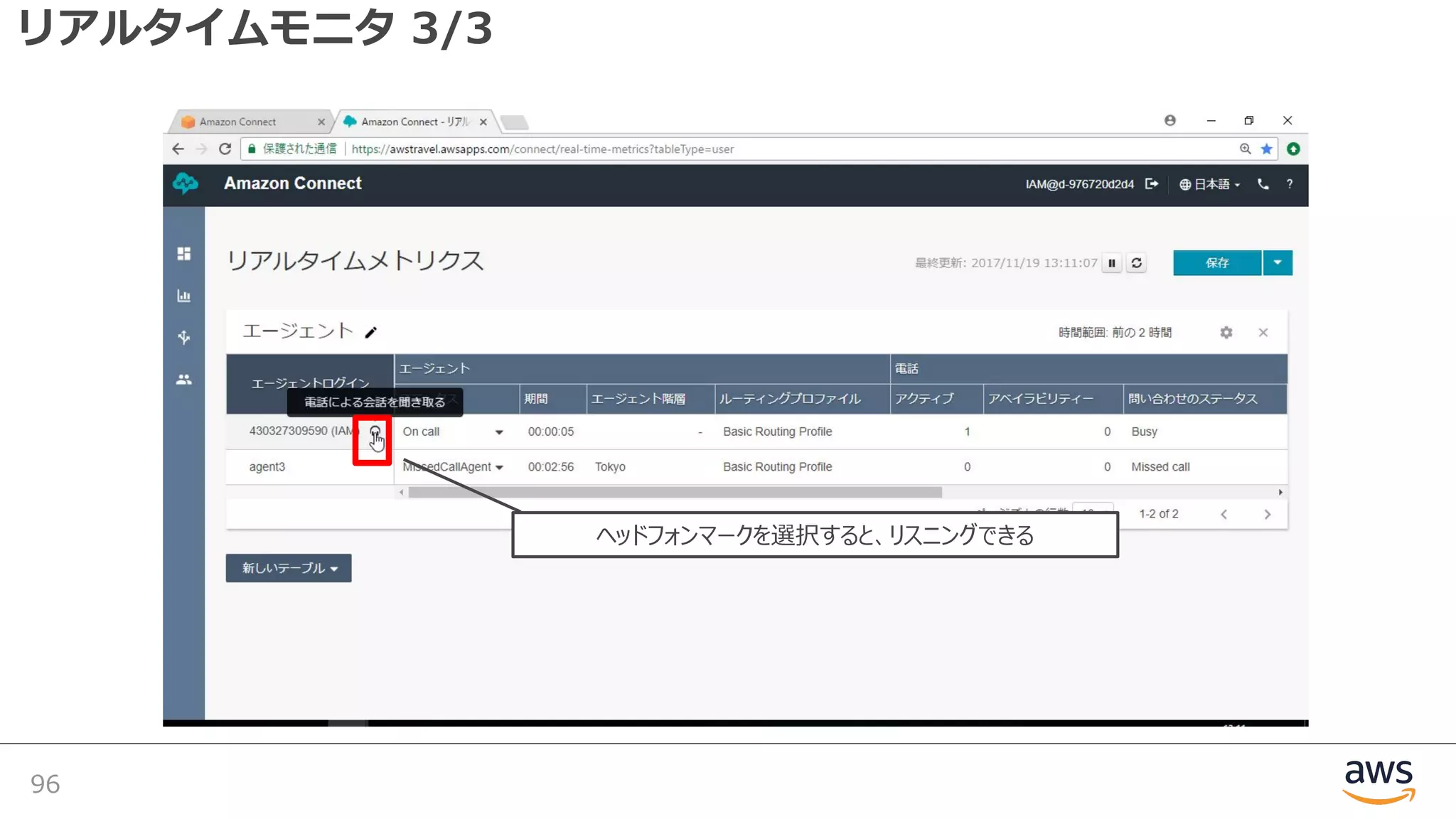Click the 時間範囲: 前の 2 時間 label
1456x819 pixels.
1115,333
